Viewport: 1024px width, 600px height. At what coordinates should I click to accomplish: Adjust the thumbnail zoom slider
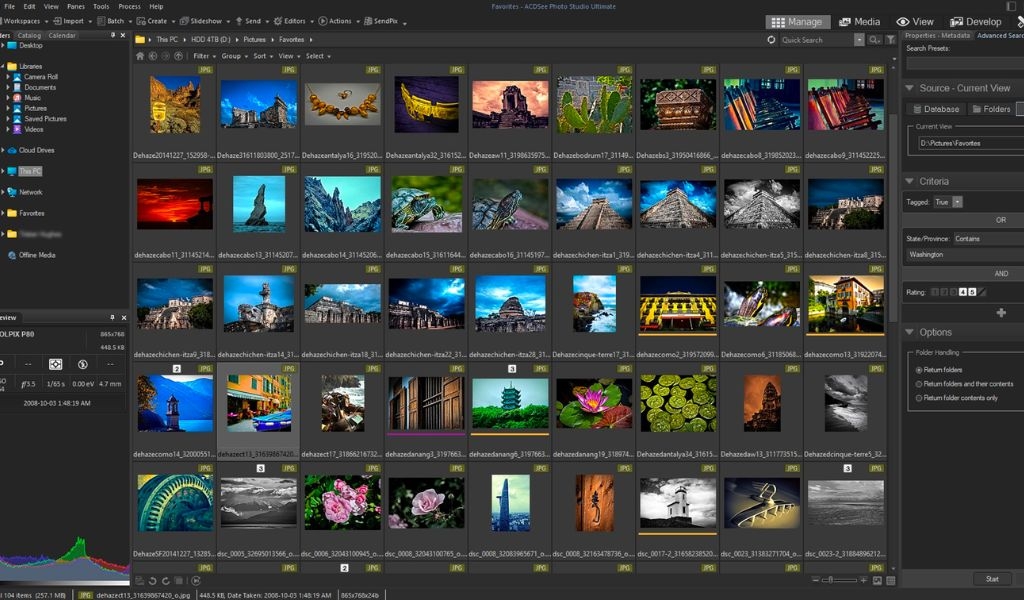(840, 580)
